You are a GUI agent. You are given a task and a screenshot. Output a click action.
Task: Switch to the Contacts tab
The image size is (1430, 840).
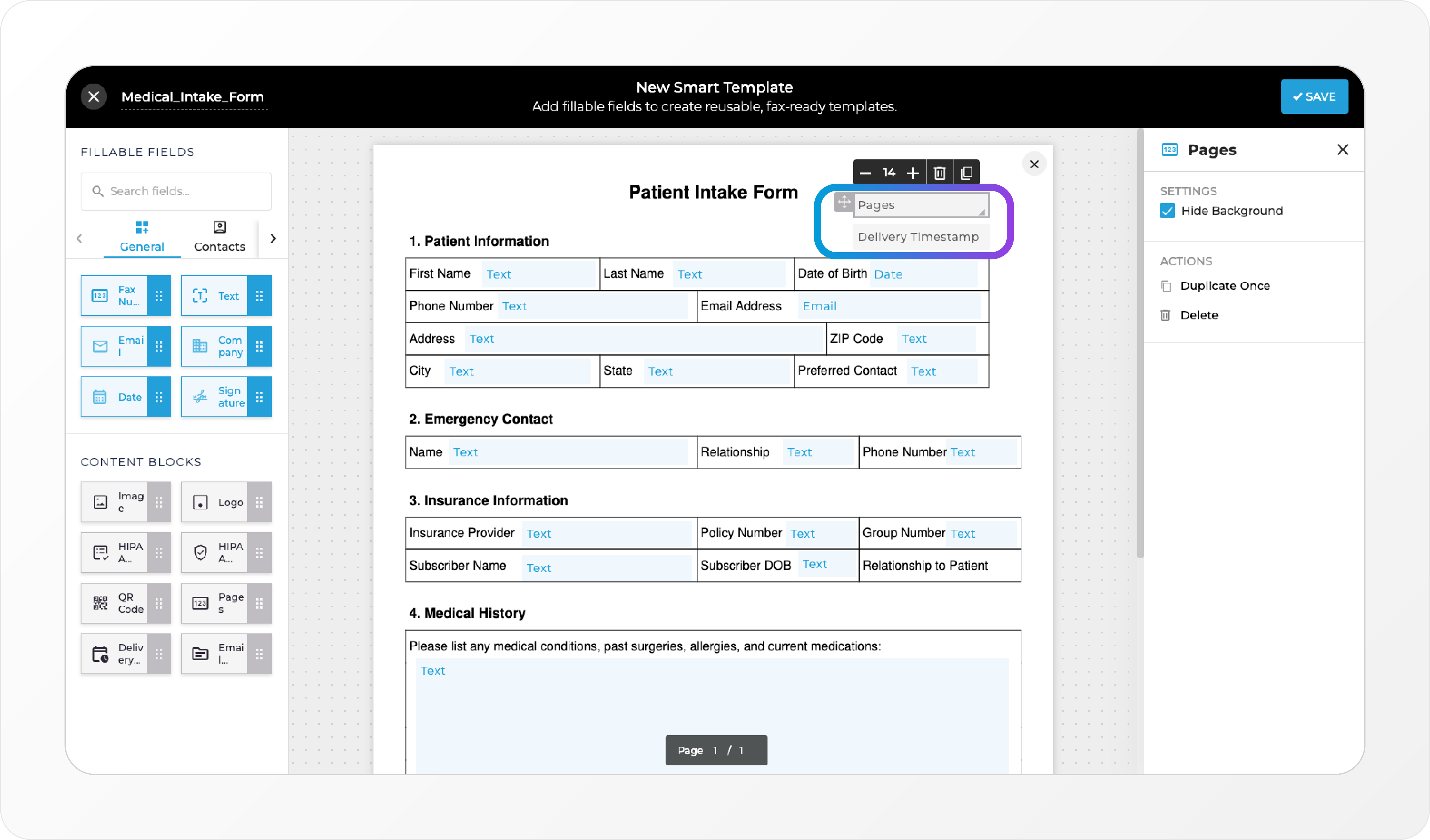(x=219, y=237)
